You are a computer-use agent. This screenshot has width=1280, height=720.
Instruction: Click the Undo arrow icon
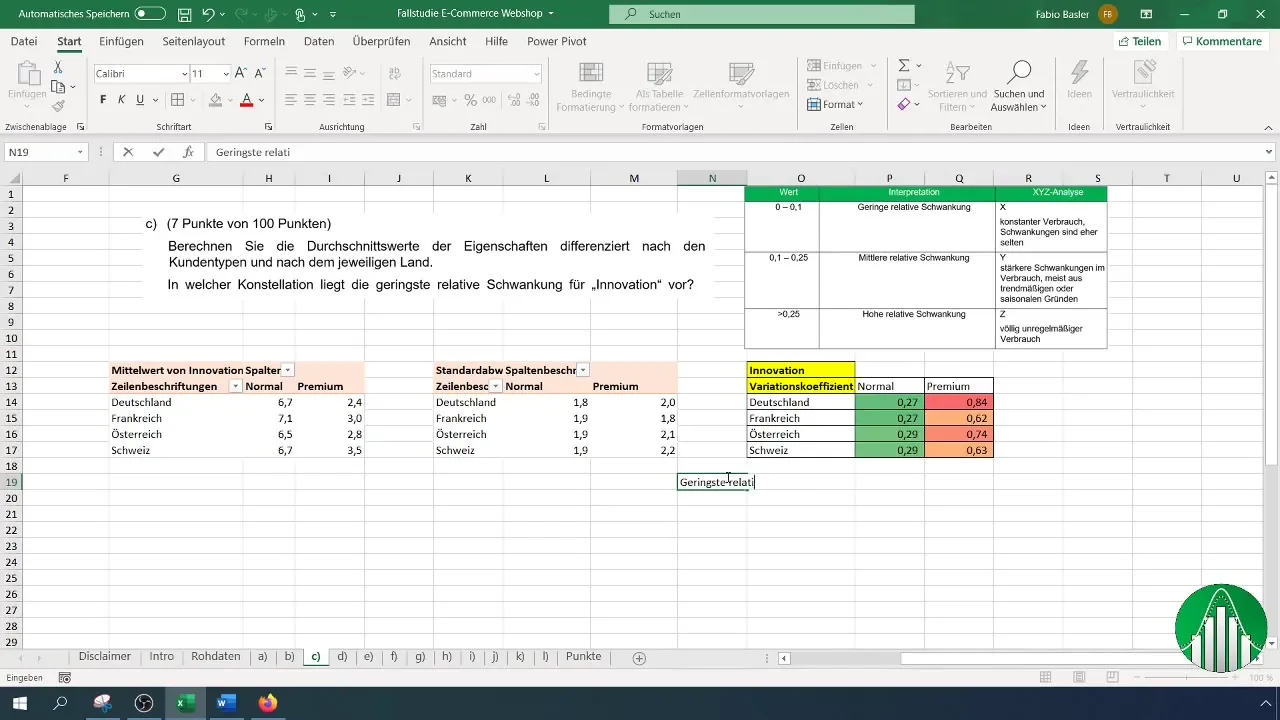click(x=208, y=15)
